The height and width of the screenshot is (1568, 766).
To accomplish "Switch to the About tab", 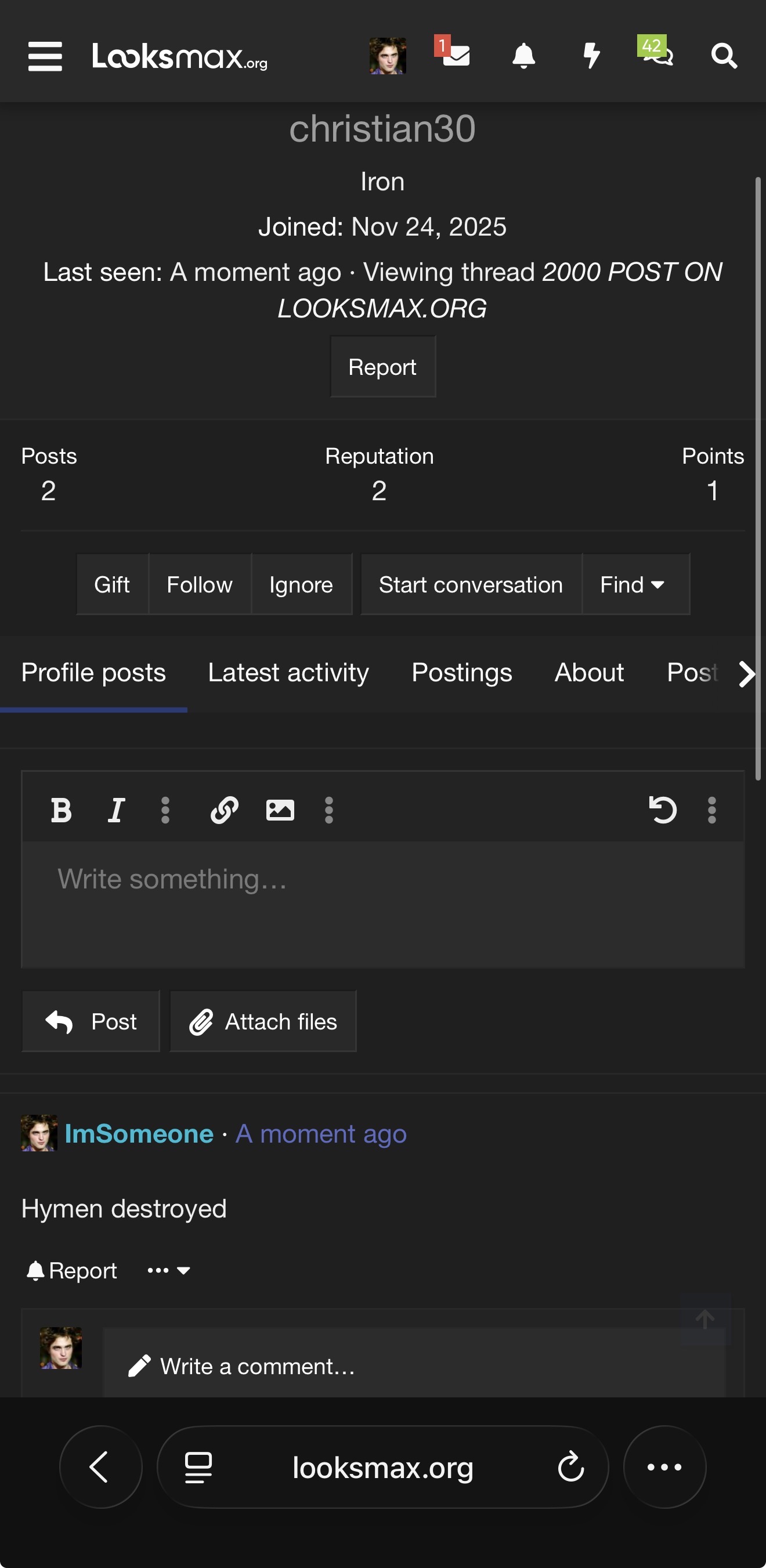I will pos(589,673).
